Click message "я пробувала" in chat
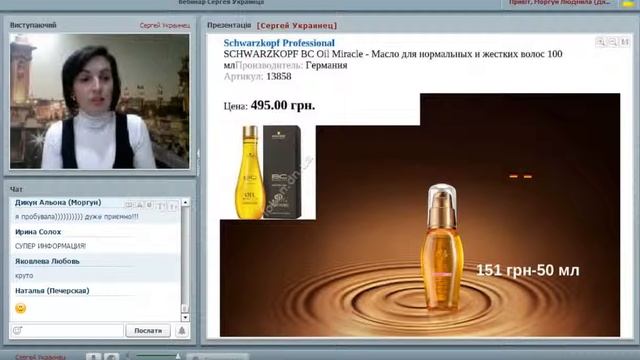This screenshot has width=640, height=360. (x=76, y=217)
